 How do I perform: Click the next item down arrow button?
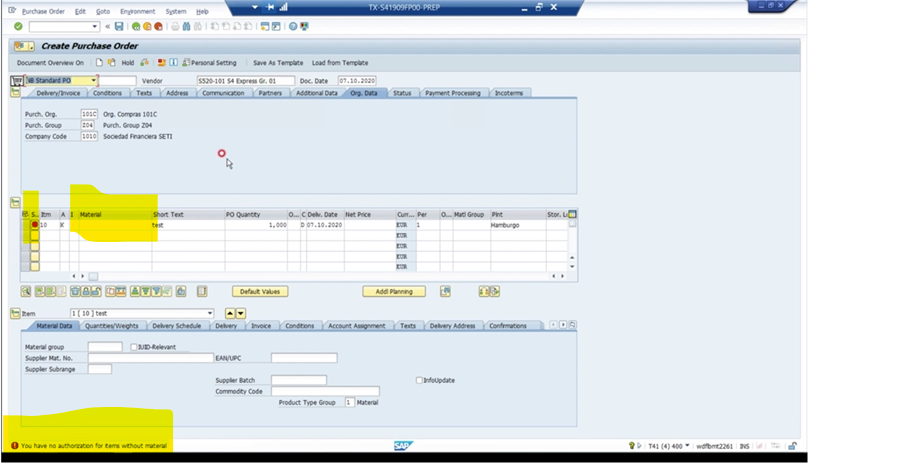241,314
